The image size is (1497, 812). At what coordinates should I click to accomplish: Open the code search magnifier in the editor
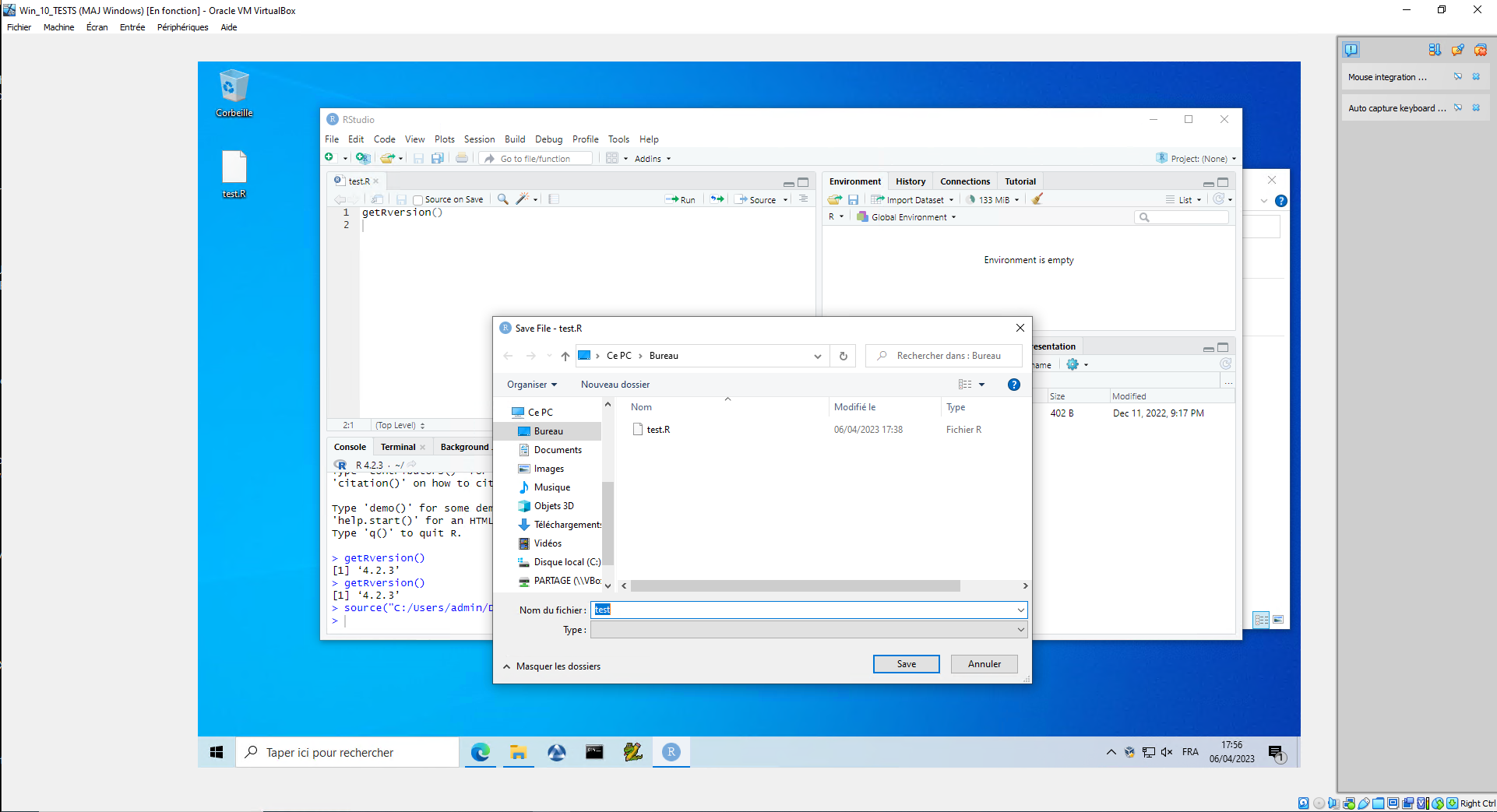pos(502,199)
